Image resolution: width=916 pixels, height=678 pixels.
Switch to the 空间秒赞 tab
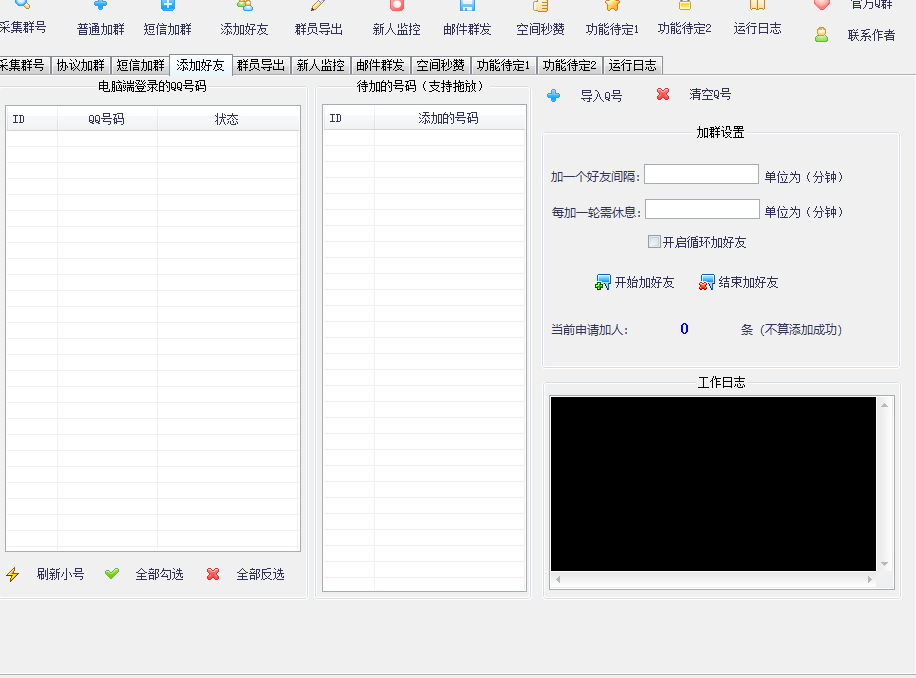pos(440,65)
